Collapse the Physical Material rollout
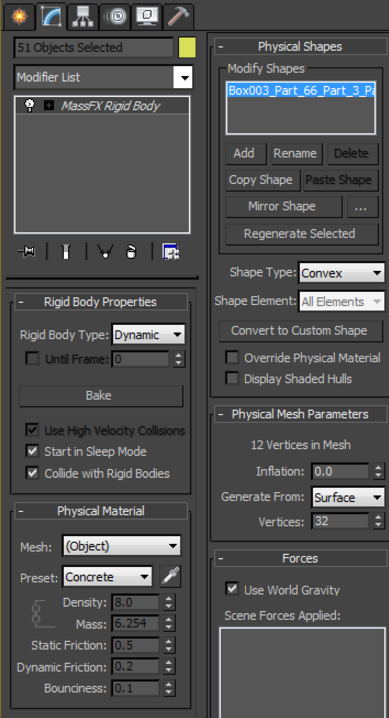Viewport: 389px width, 718px height. click(x=101, y=511)
